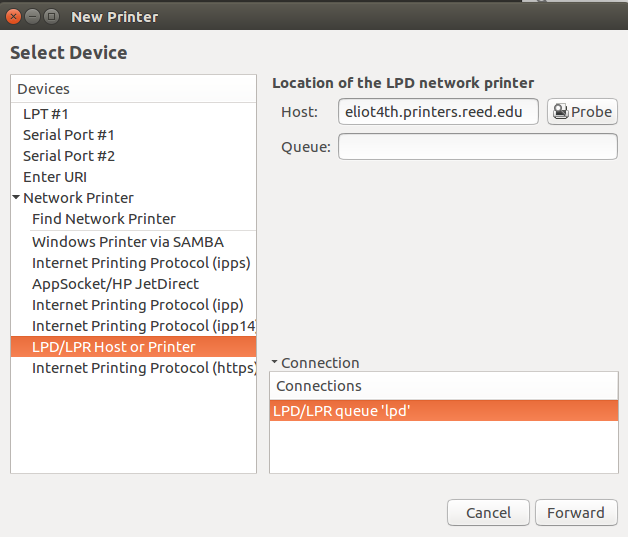Select Enter URI option
The width and height of the screenshot is (628, 537).
[x=55, y=177]
